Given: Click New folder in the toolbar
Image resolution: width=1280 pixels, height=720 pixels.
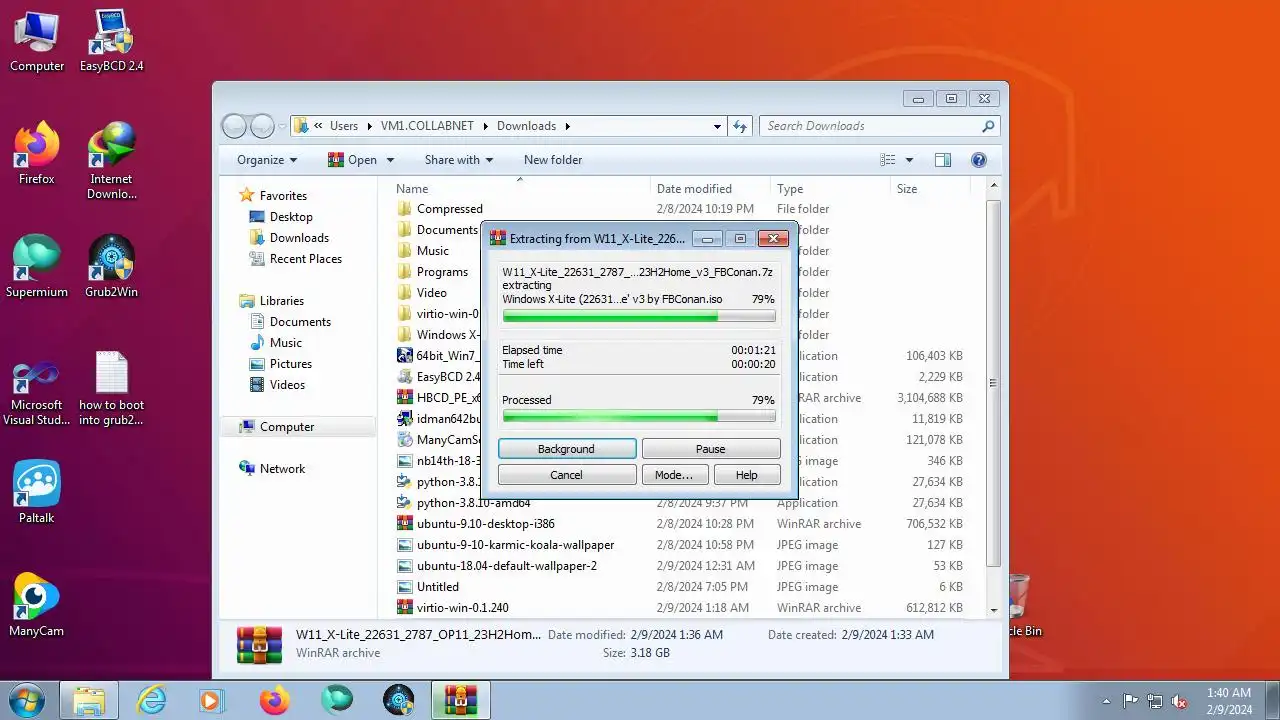Looking at the screenshot, I should [553, 160].
